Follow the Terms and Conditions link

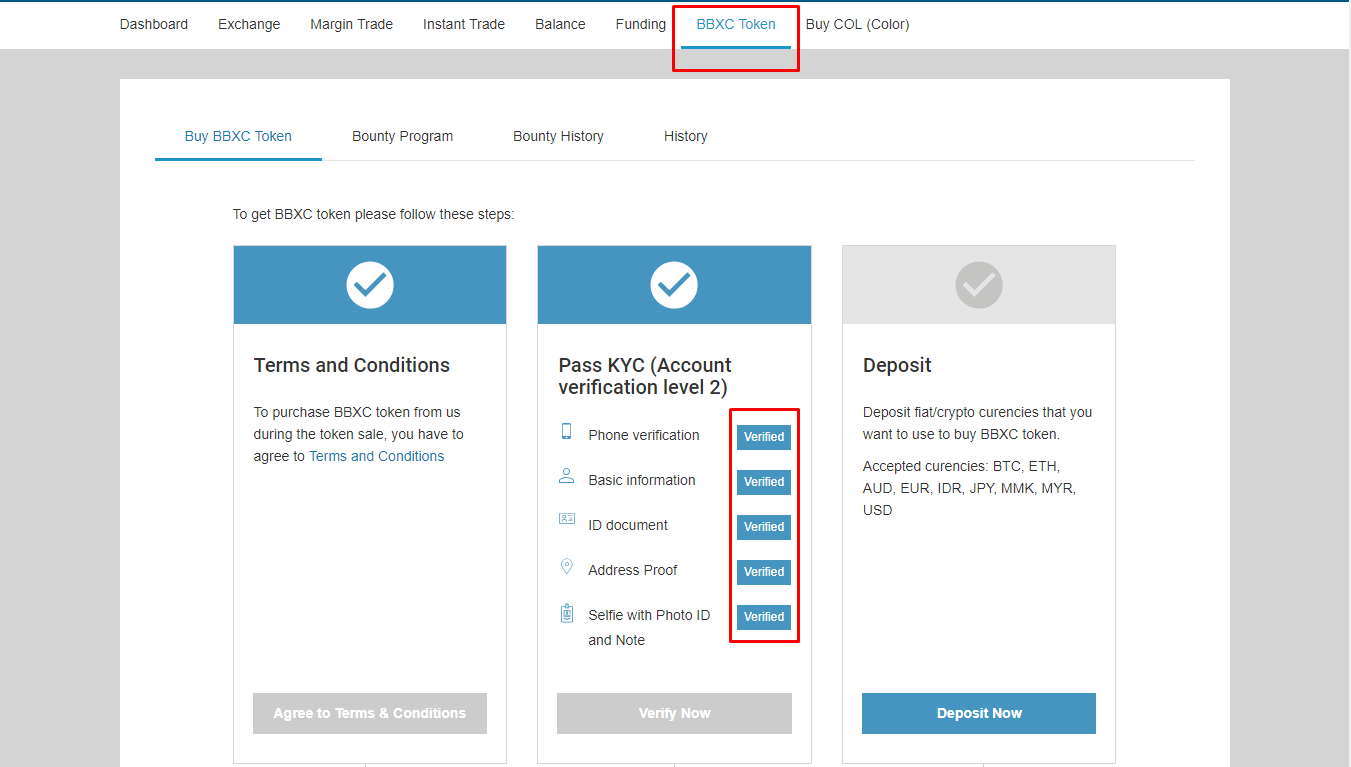coord(376,456)
